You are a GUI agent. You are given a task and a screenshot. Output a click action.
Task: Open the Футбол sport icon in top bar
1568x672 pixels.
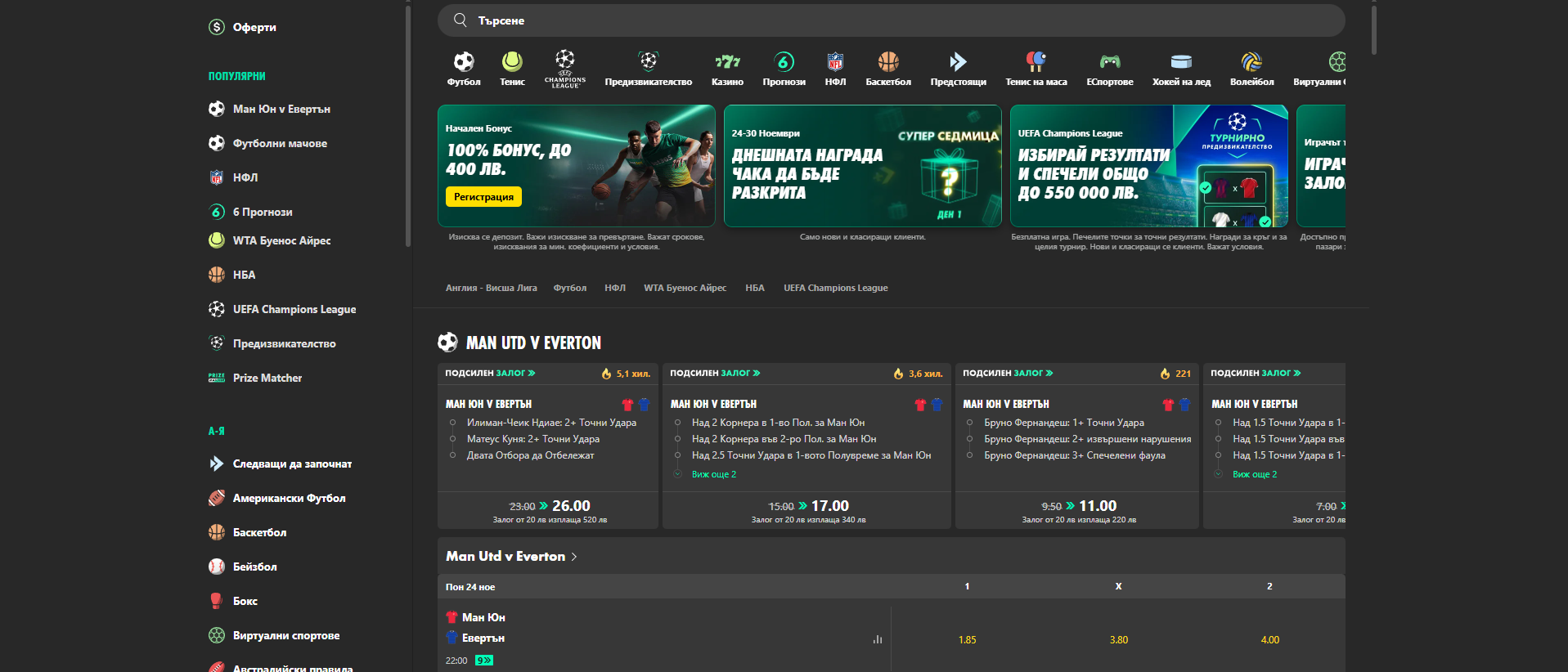click(464, 69)
